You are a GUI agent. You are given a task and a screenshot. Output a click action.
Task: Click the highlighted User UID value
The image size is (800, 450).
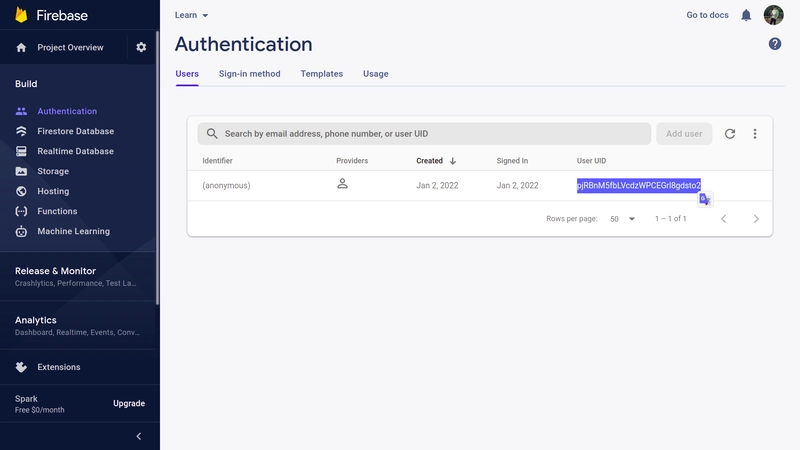coord(639,185)
